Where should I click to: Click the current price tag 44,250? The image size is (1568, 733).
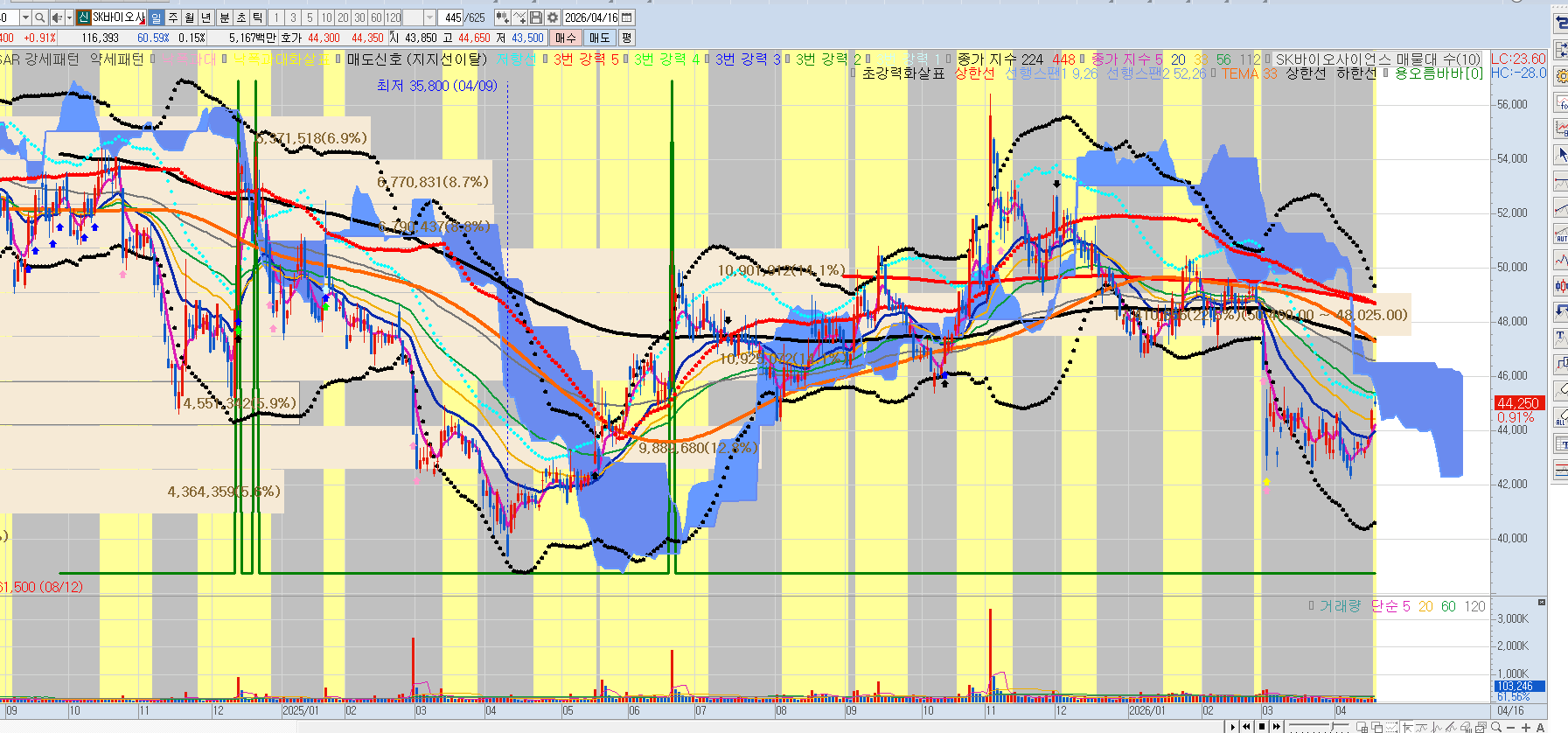click(x=1520, y=403)
